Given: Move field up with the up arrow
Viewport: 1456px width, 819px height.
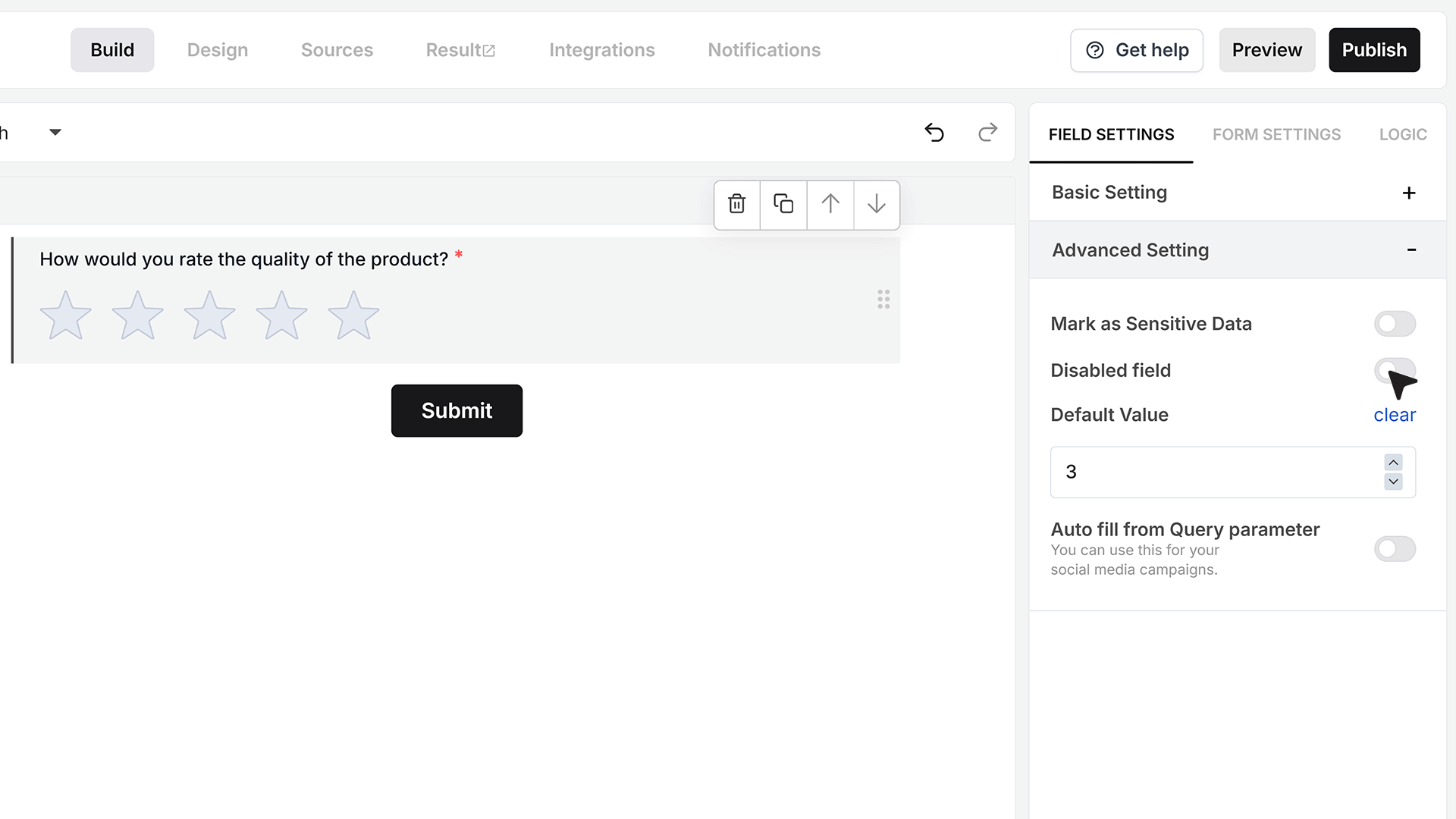Looking at the screenshot, I should click(830, 204).
